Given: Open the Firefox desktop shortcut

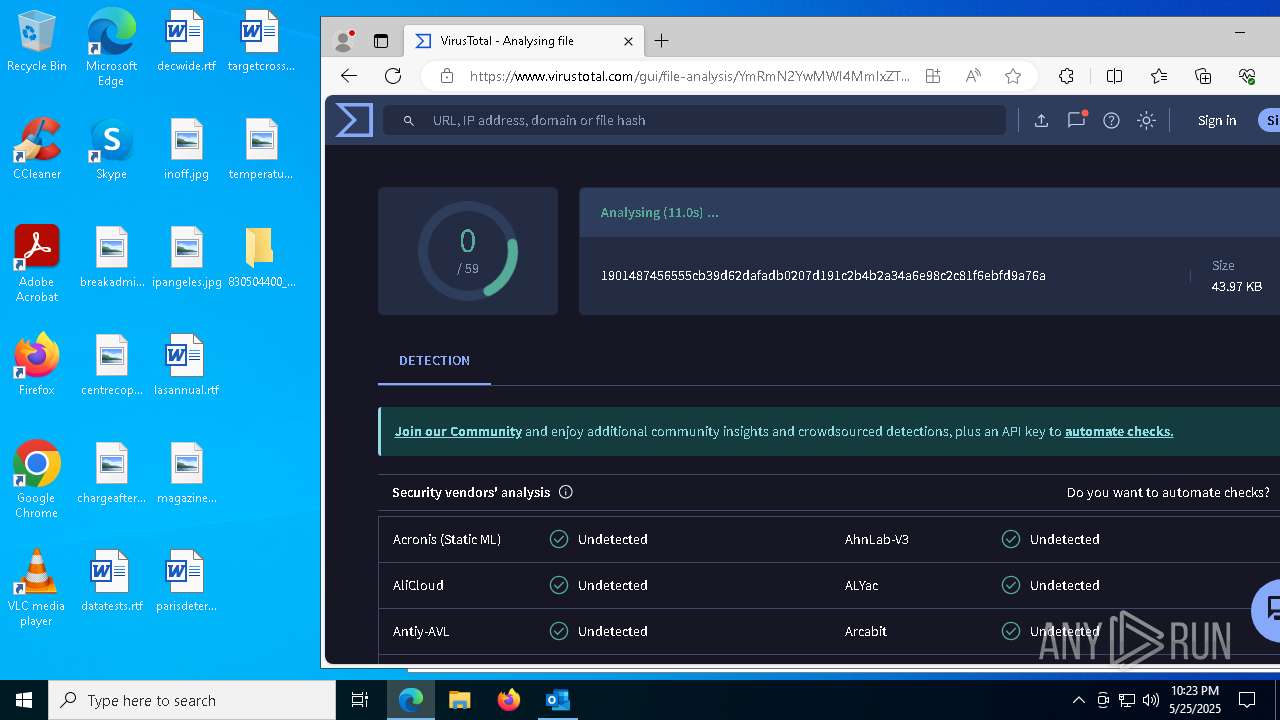Looking at the screenshot, I should (37, 365).
